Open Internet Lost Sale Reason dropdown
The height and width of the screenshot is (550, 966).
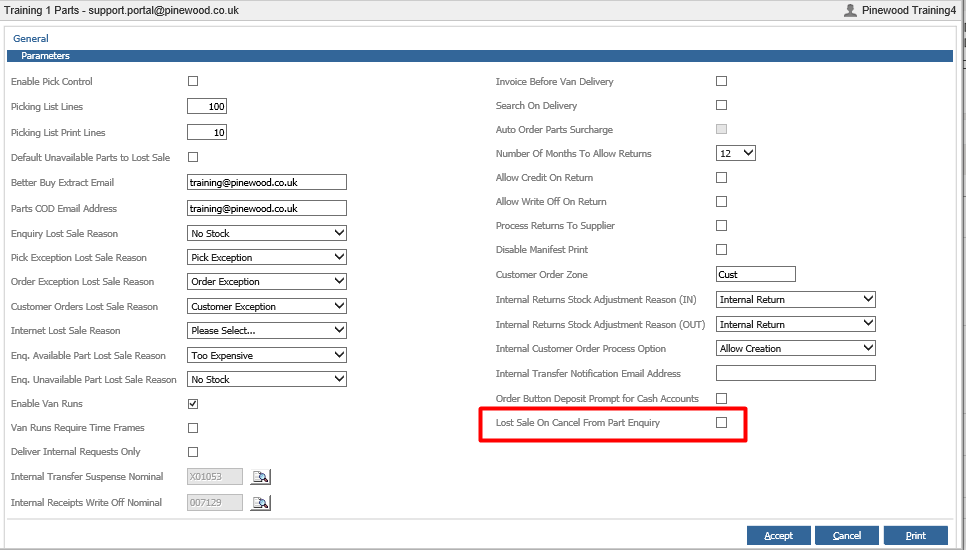[x=267, y=331]
